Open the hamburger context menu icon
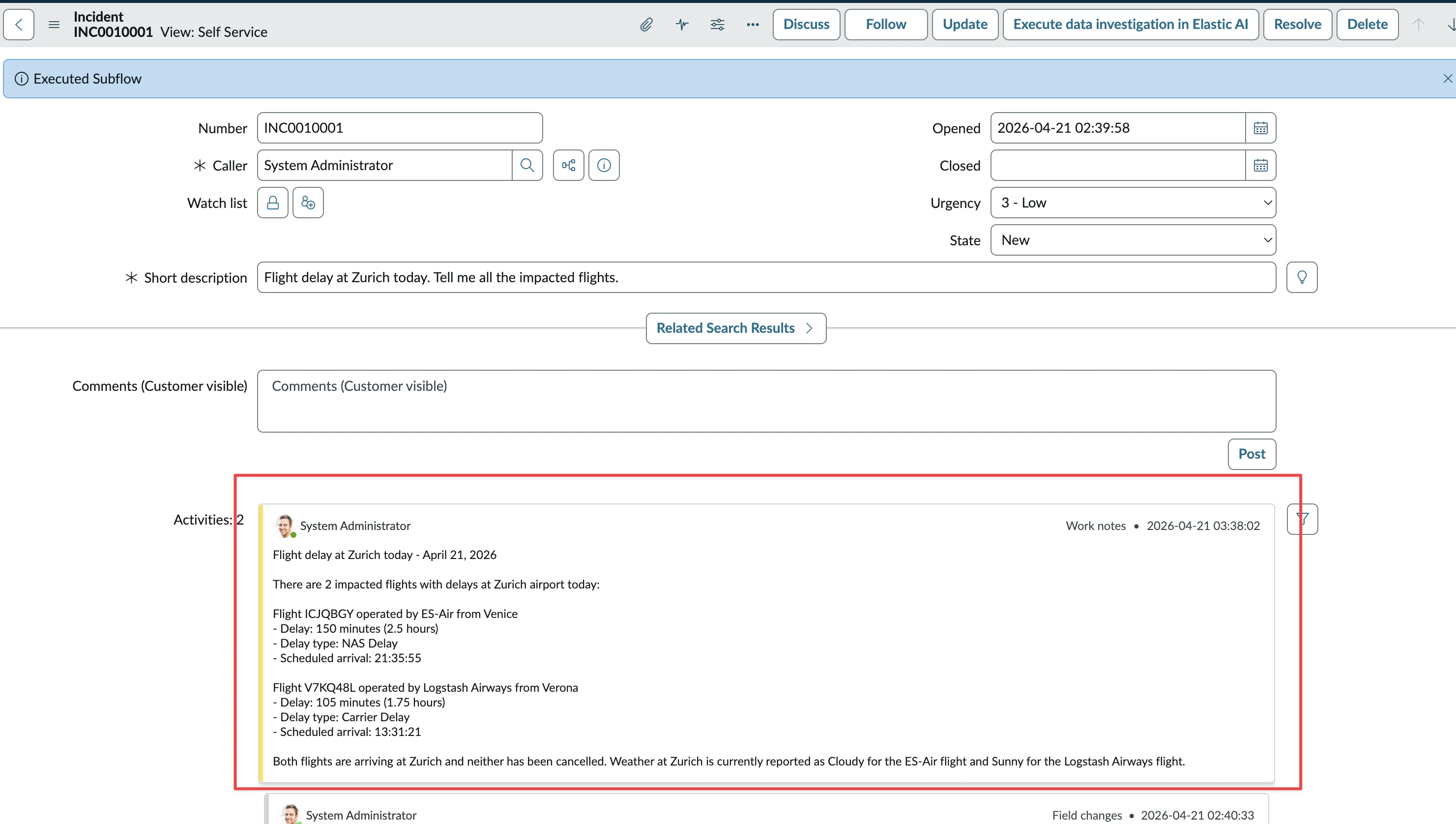 (54, 24)
